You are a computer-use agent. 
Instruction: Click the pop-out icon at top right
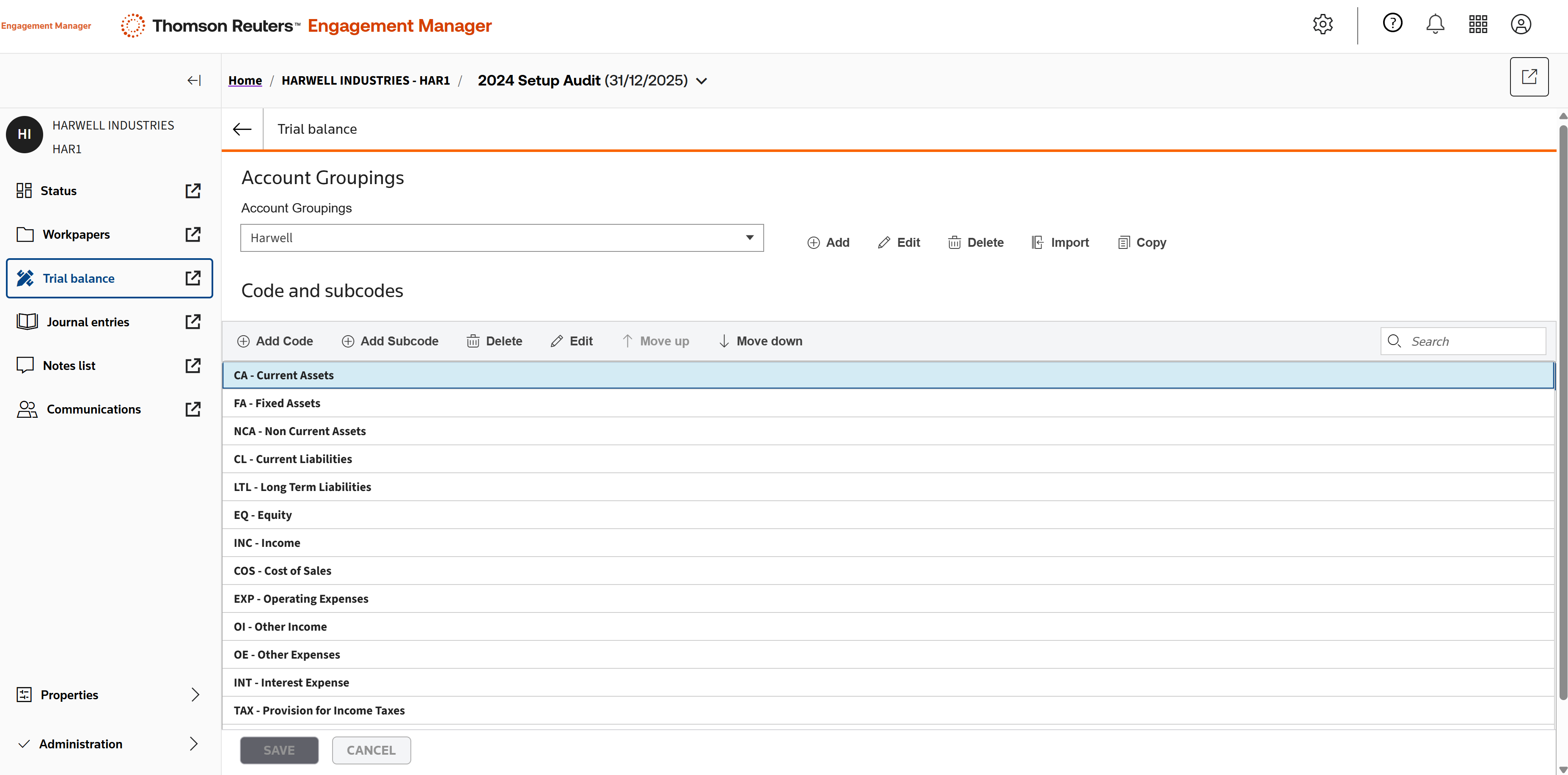(x=1528, y=77)
